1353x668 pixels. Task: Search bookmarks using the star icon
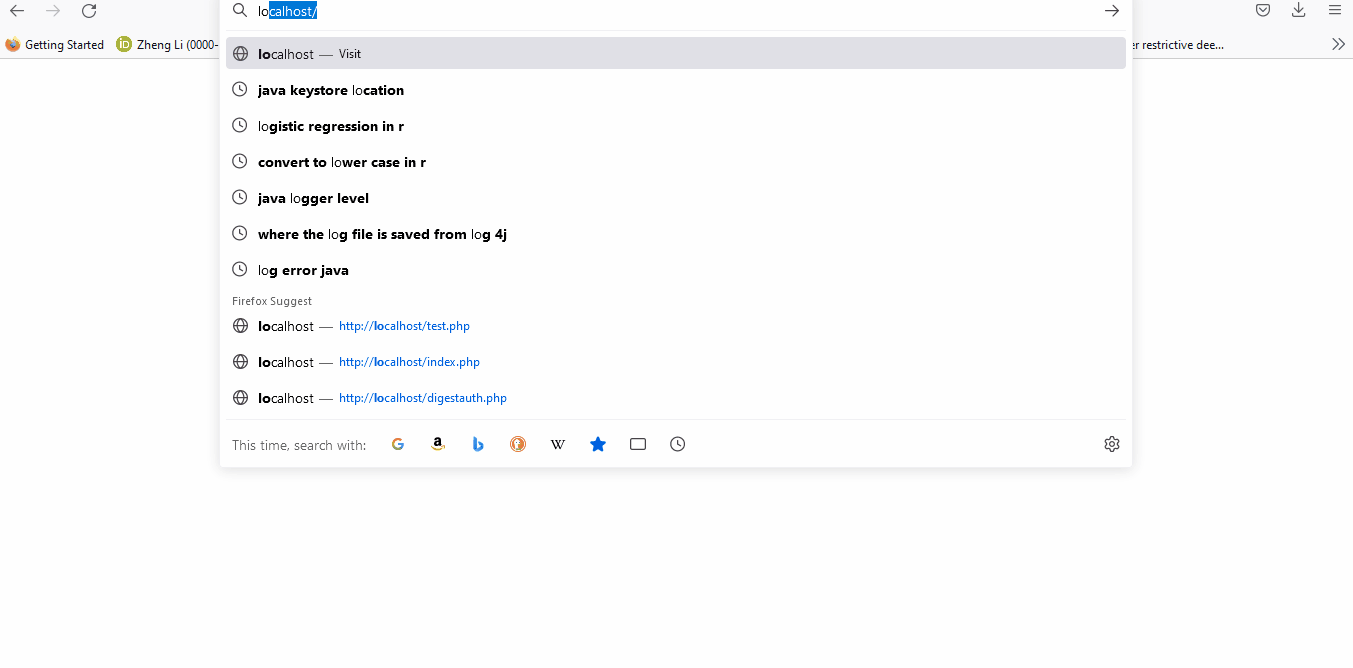[x=598, y=444]
